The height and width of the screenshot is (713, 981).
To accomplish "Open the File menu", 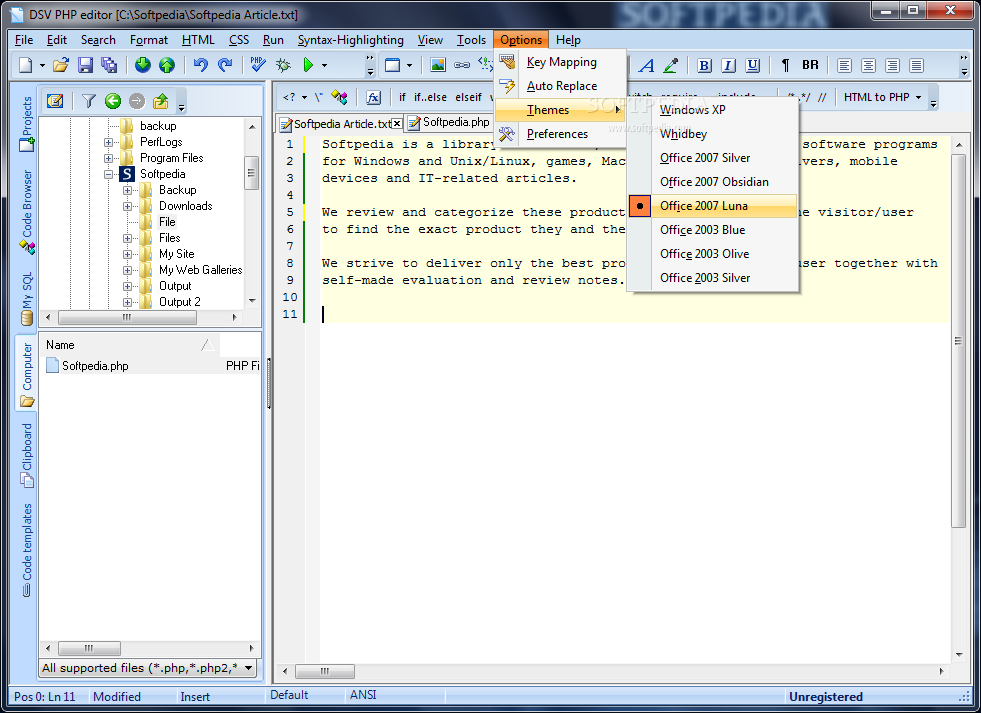I will (24, 40).
